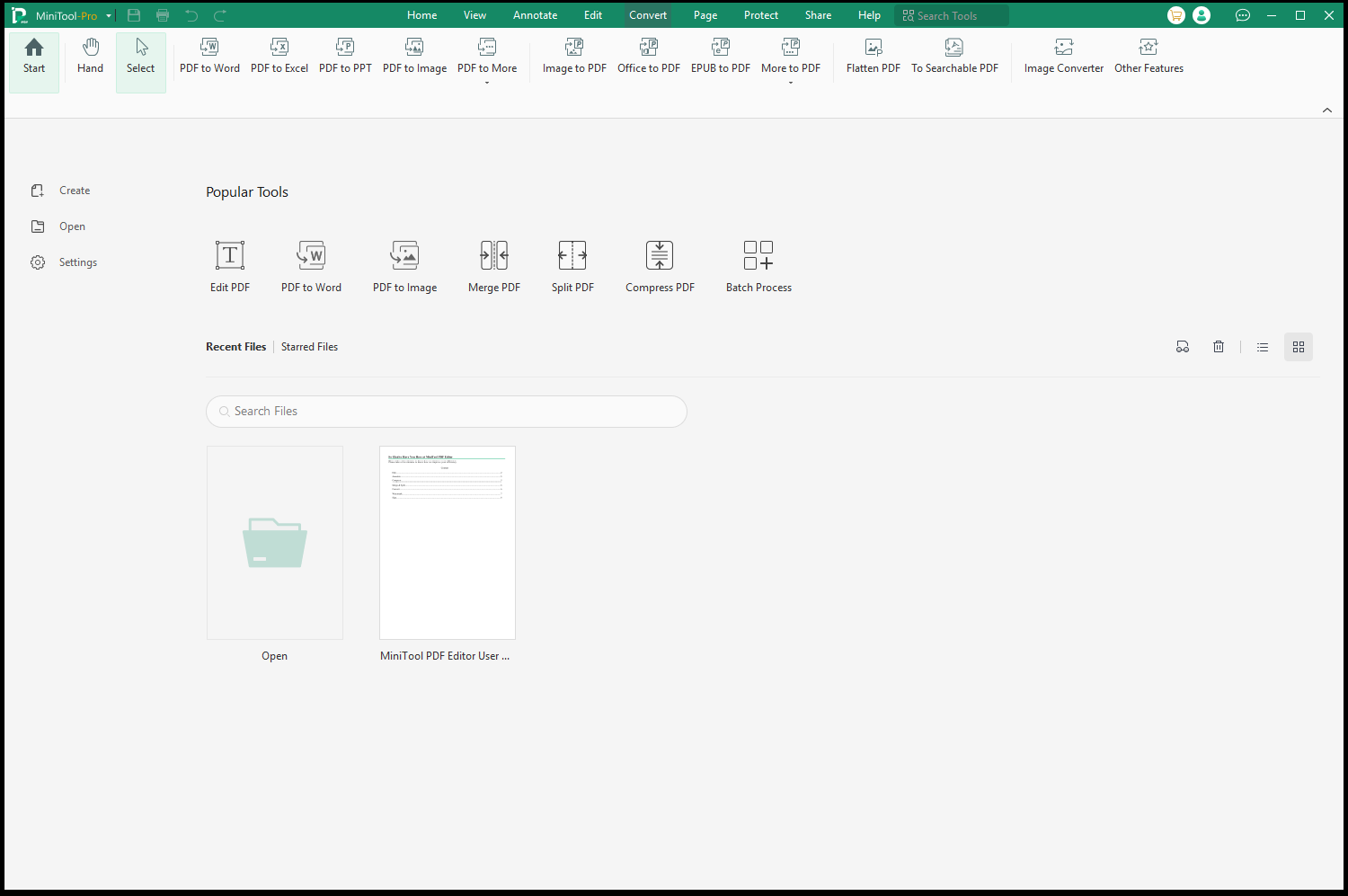This screenshot has height=896, width=1348.
Task: Open the Edit menu tab
Action: (593, 15)
